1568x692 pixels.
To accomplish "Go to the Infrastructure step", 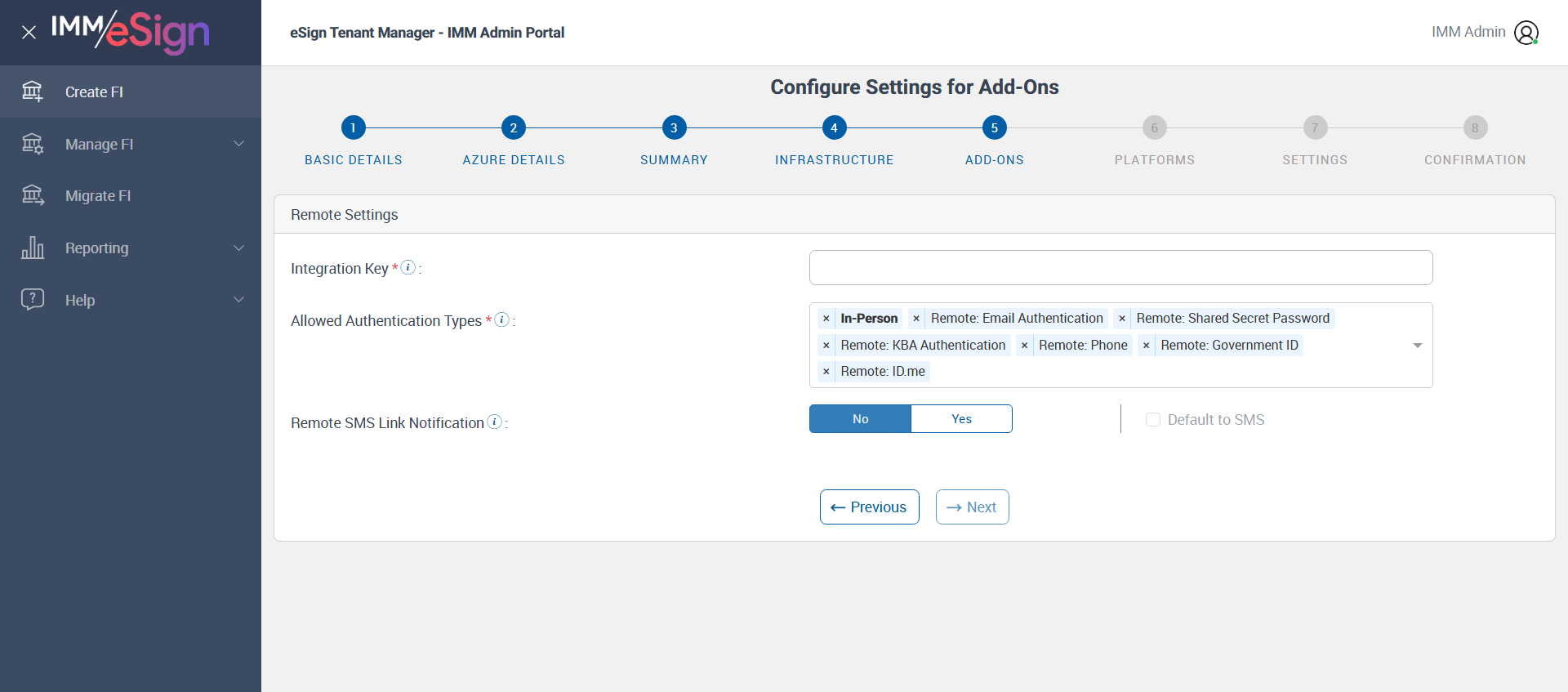I will [x=834, y=128].
